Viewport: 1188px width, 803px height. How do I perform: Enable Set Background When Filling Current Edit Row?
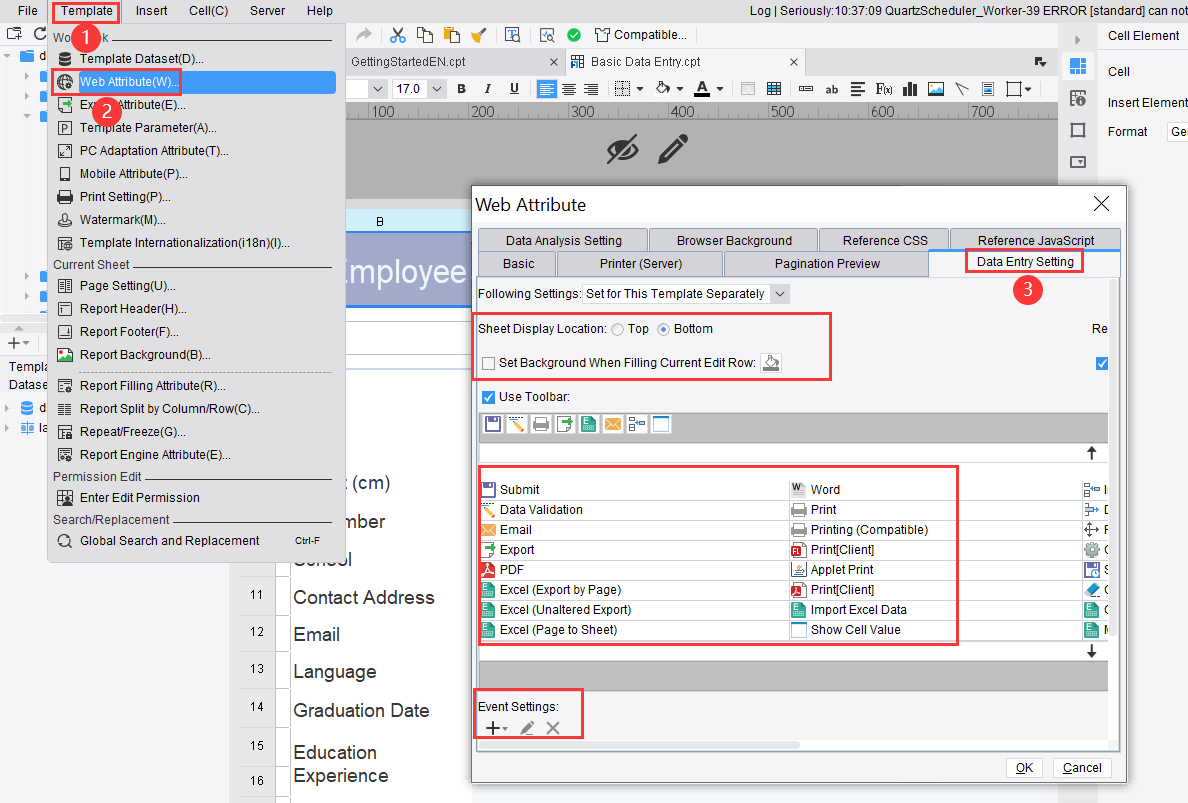tap(489, 363)
